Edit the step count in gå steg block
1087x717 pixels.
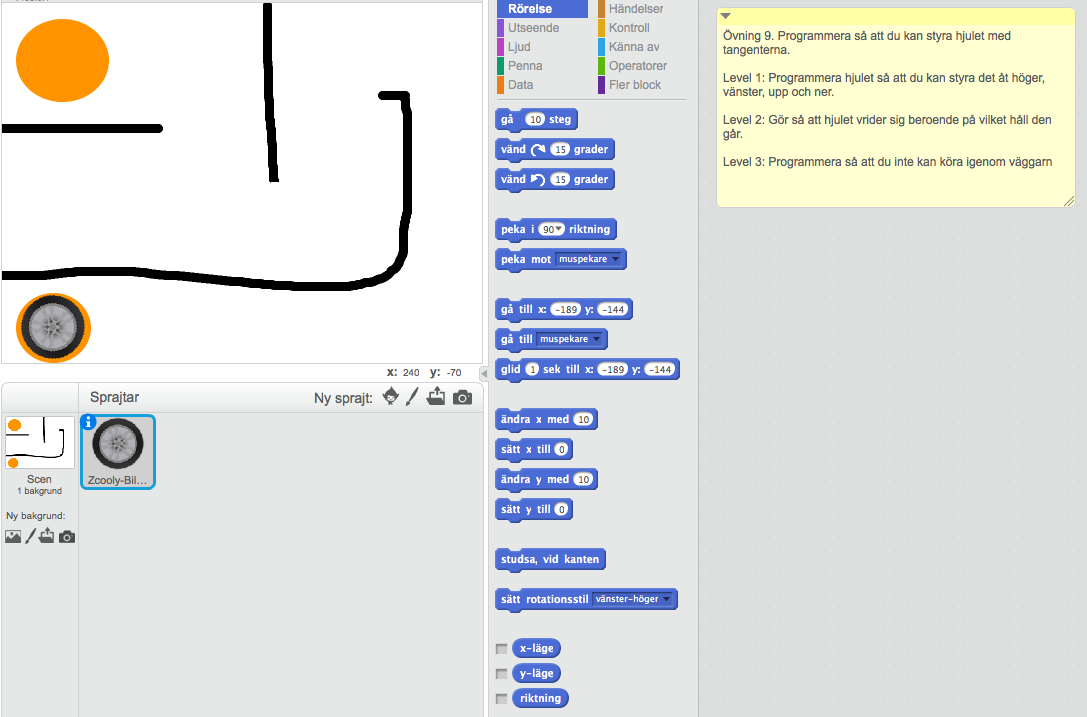534,119
